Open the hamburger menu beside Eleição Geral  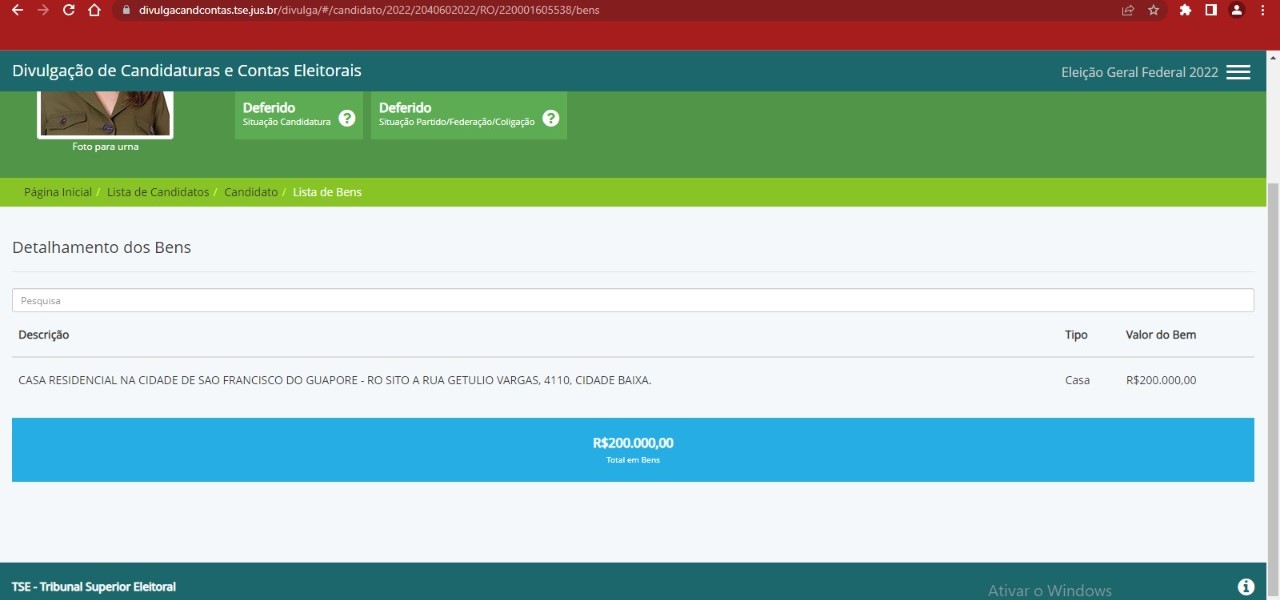1238,72
